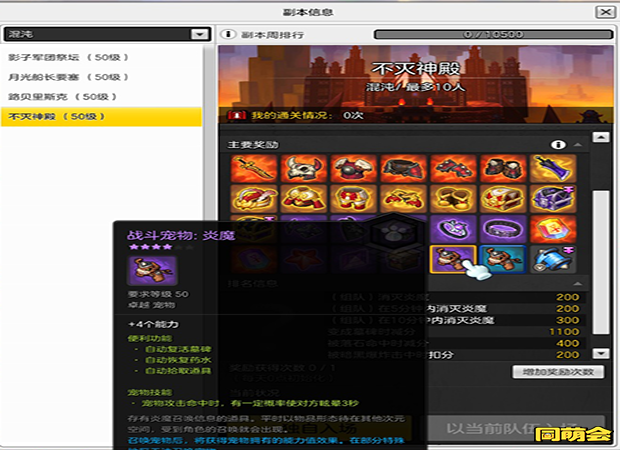
Task: Click the 在10分钟内消灭炎魔 300 score row
Action: (456, 320)
